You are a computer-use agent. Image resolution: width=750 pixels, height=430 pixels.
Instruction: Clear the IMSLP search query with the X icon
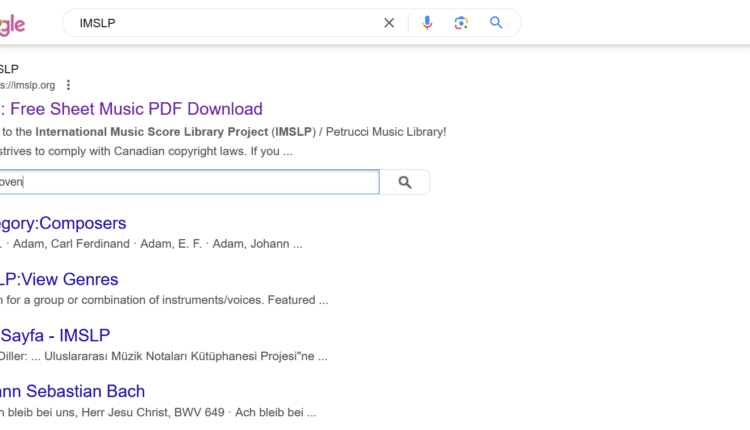[x=389, y=23]
